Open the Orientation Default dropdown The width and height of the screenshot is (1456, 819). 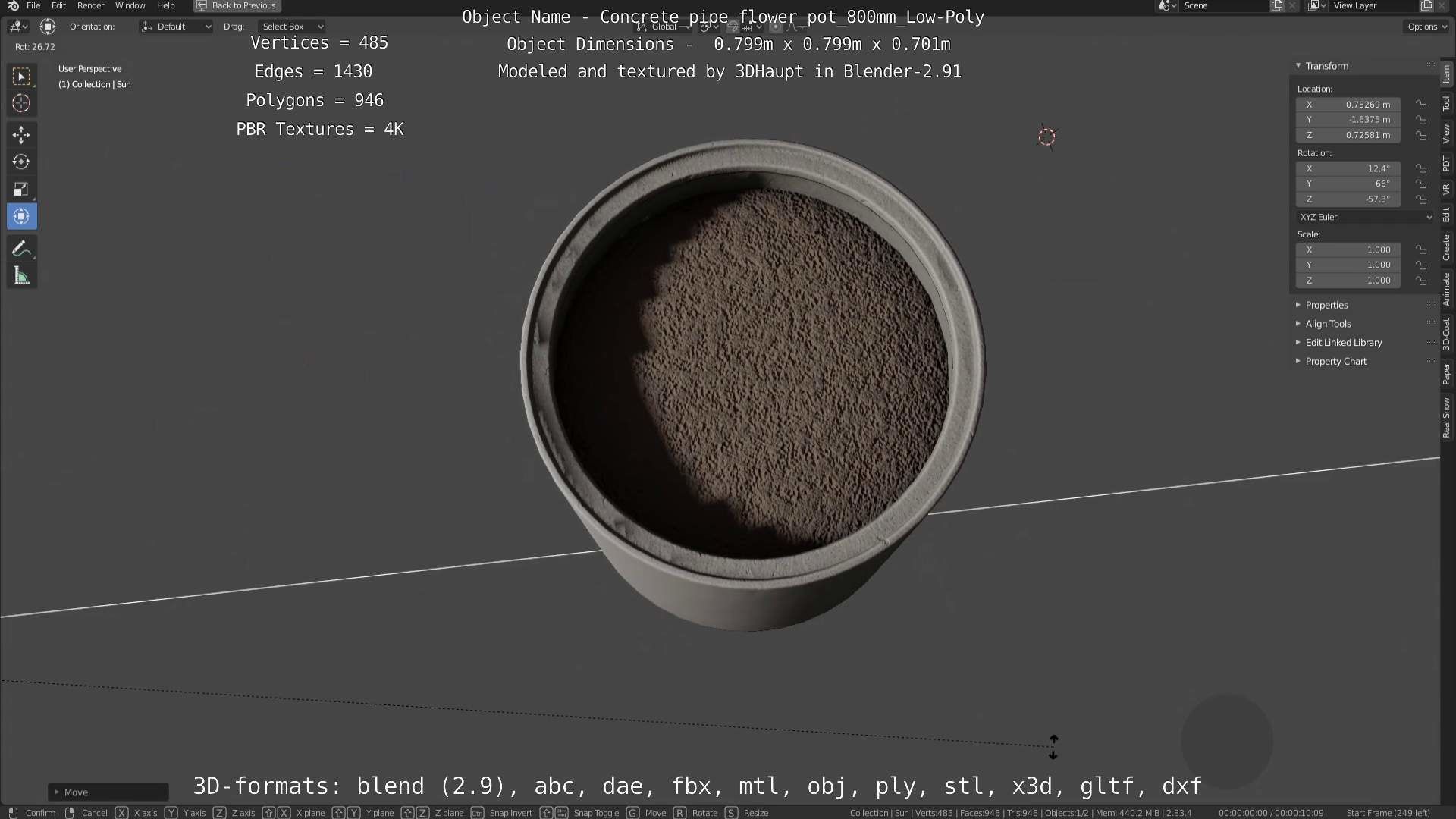click(176, 27)
